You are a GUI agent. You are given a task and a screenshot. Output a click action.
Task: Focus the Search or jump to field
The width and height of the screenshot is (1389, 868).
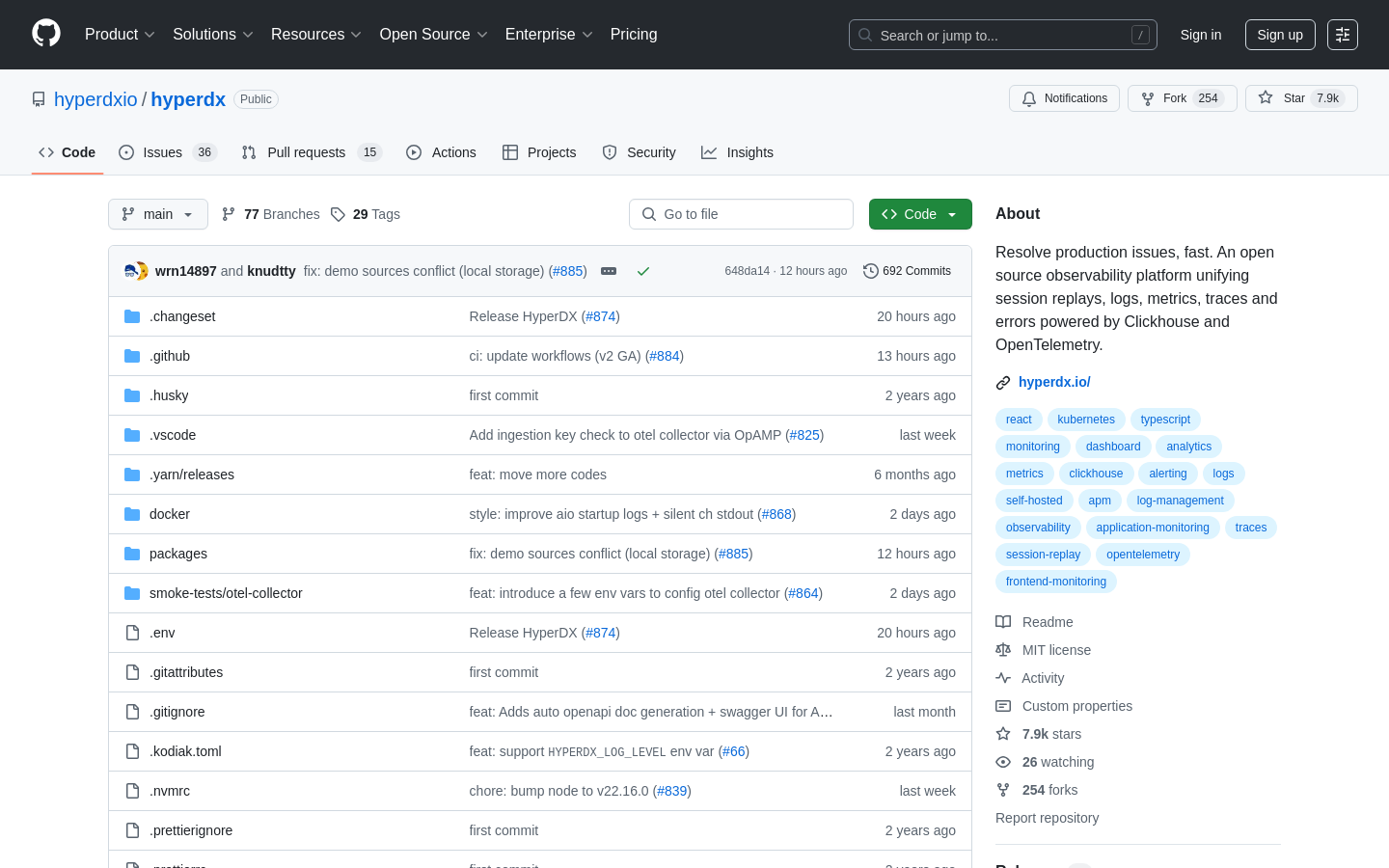(1003, 35)
